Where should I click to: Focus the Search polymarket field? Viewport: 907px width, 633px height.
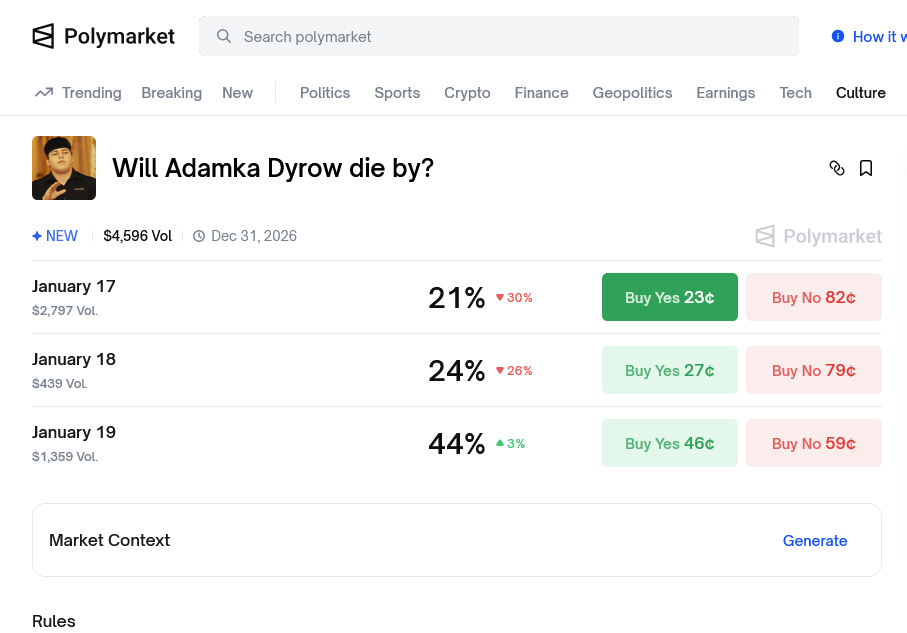[500, 37]
